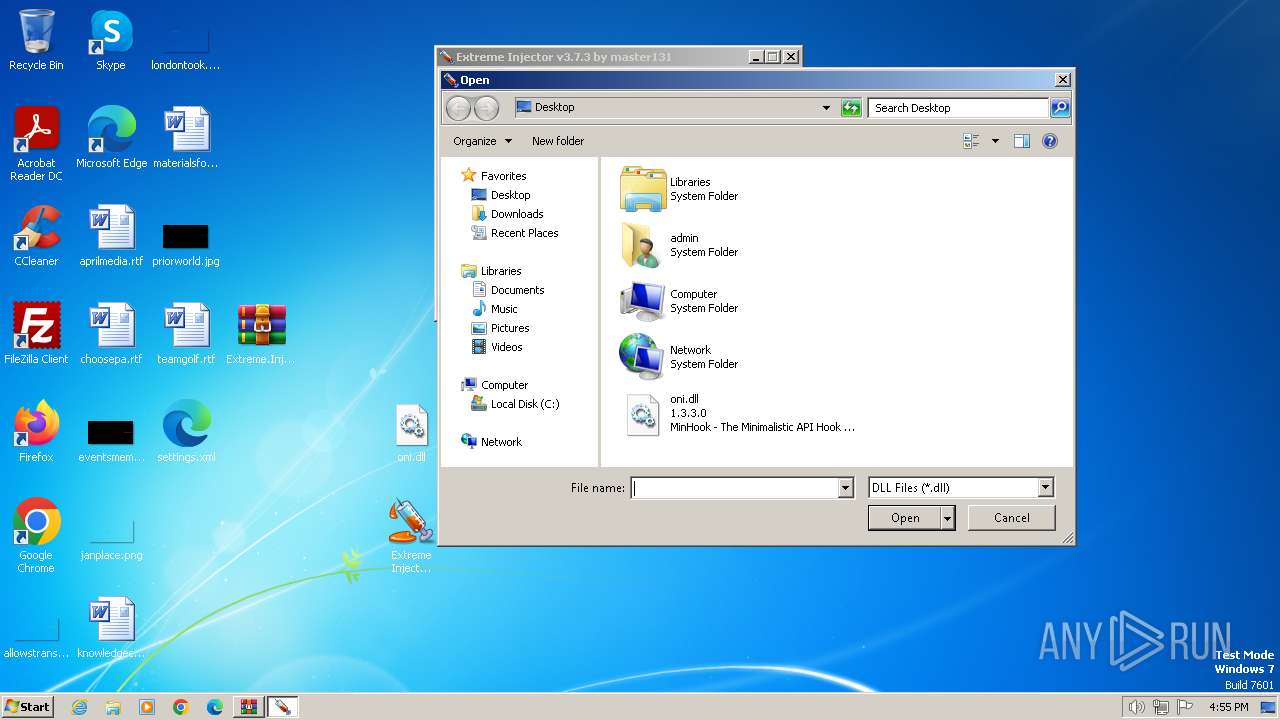
Task: Click the oni.dll file icon on desktop
Action: pos(411,432)
